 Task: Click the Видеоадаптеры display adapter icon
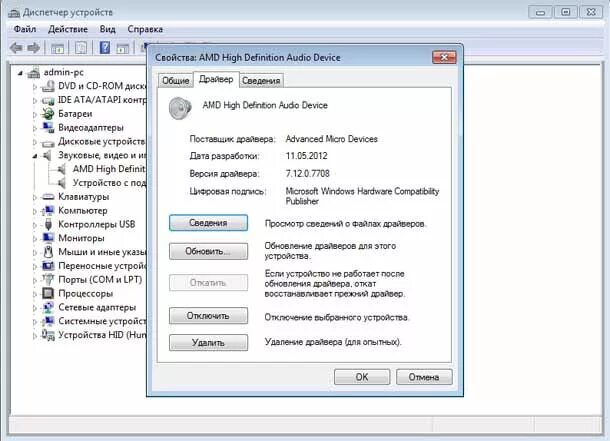[x=48, y=128]
